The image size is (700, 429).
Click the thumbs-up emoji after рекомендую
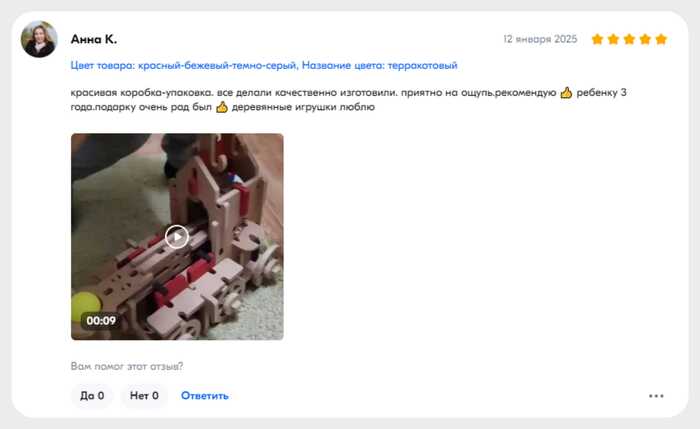[x=566, y=93]
